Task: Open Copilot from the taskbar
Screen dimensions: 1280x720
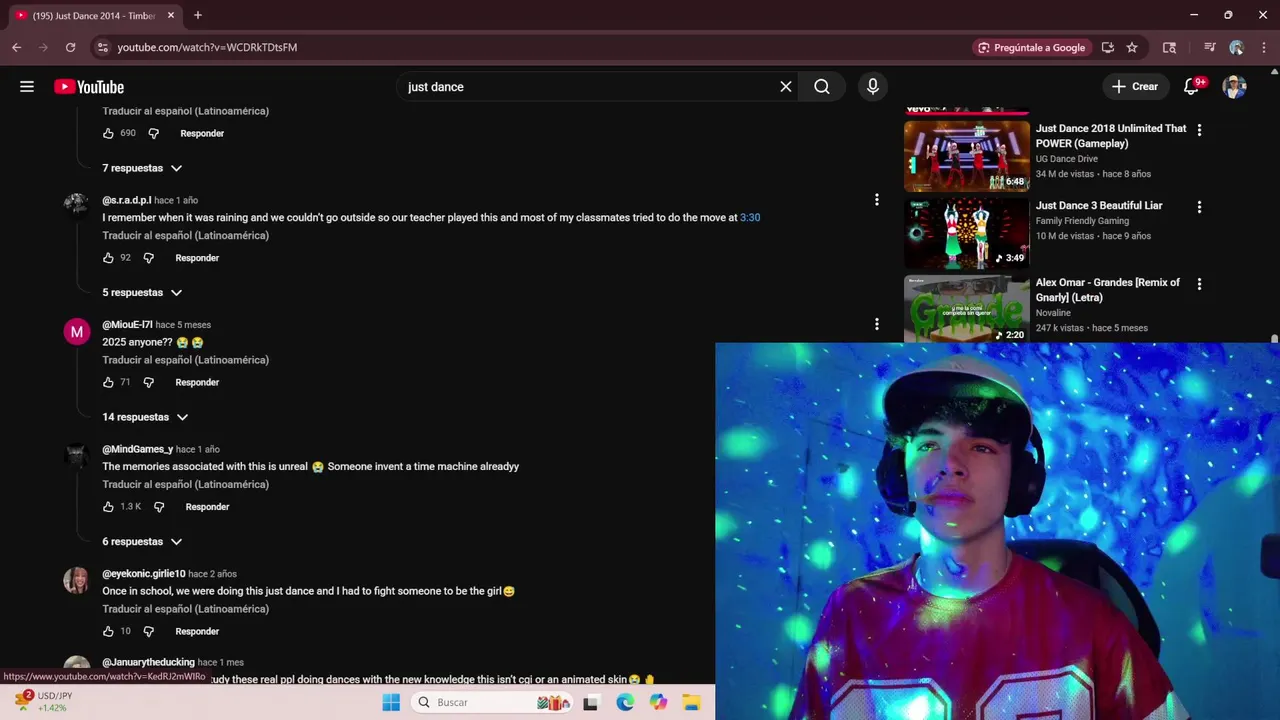Action: click(658, 702)
